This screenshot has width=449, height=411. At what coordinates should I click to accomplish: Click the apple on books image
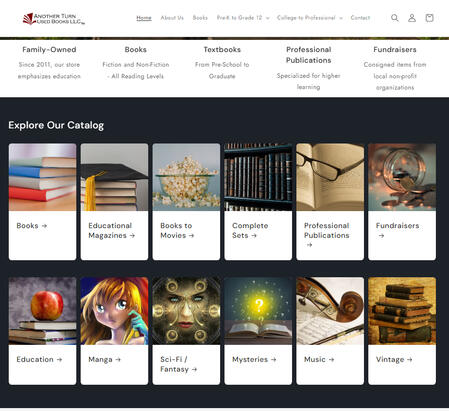coord(42,311)
